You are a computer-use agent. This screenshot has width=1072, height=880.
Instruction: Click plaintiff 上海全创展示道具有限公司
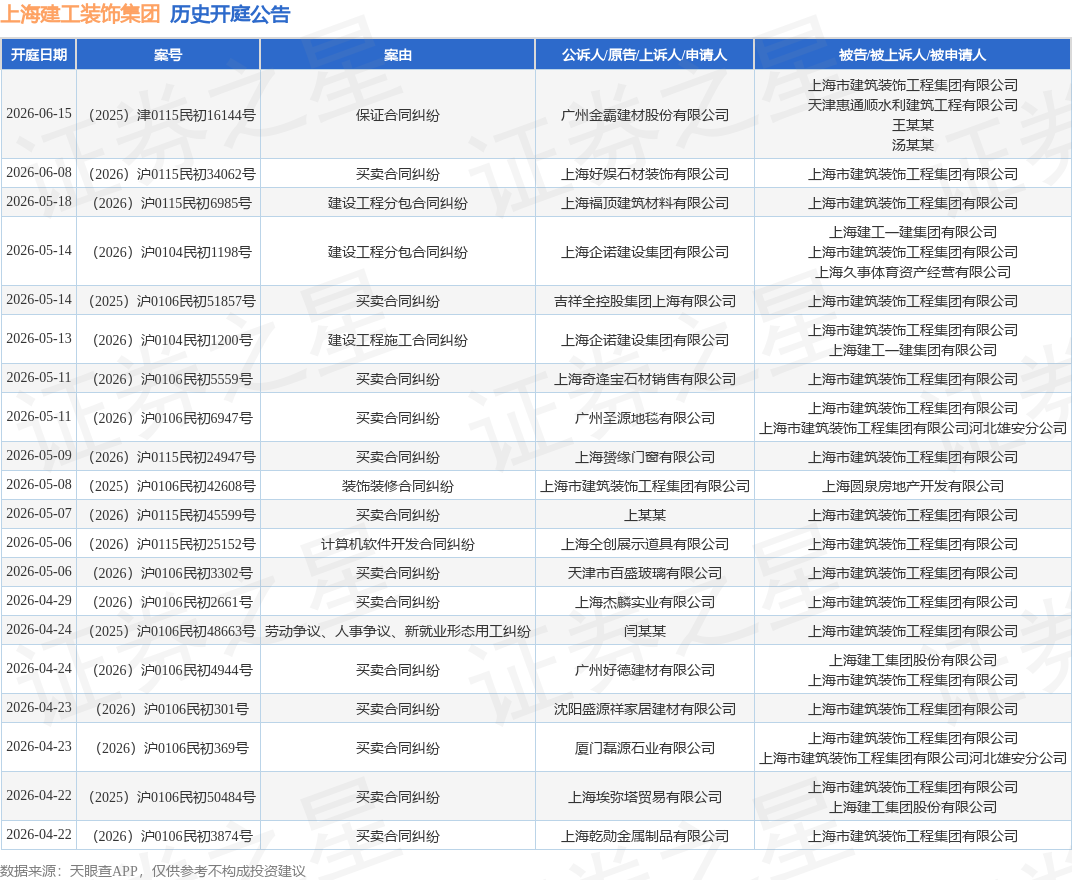[645, 544]
